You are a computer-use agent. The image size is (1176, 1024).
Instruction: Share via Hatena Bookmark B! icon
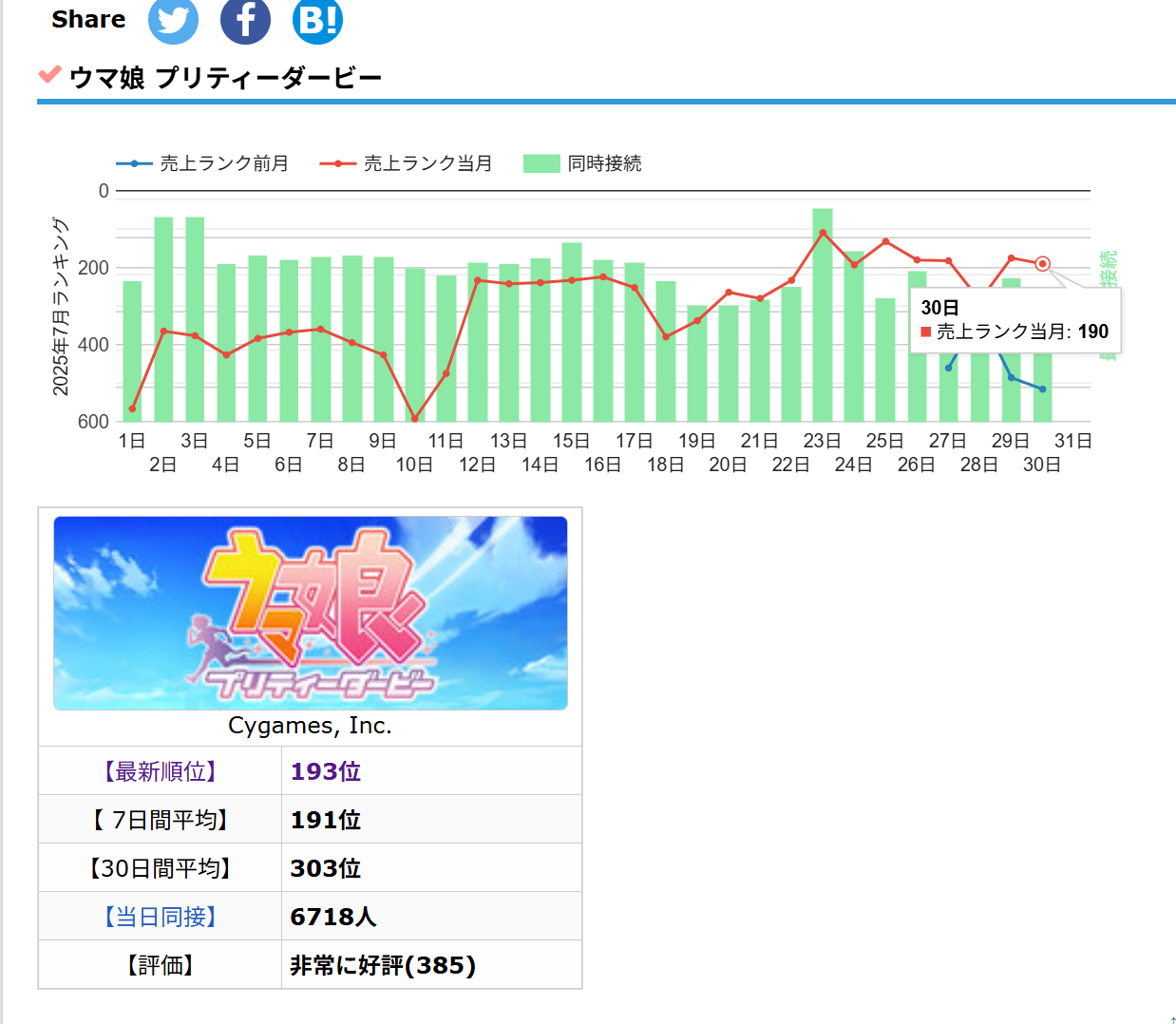pos(317,20)
